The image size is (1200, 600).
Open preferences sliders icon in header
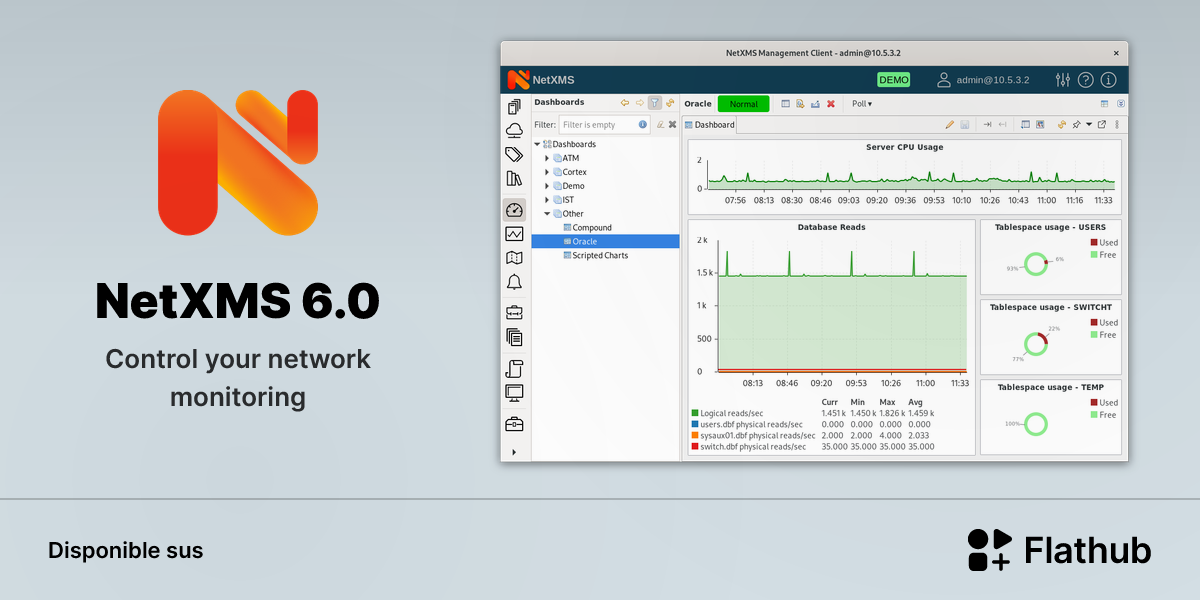[x=1063, y=80]
